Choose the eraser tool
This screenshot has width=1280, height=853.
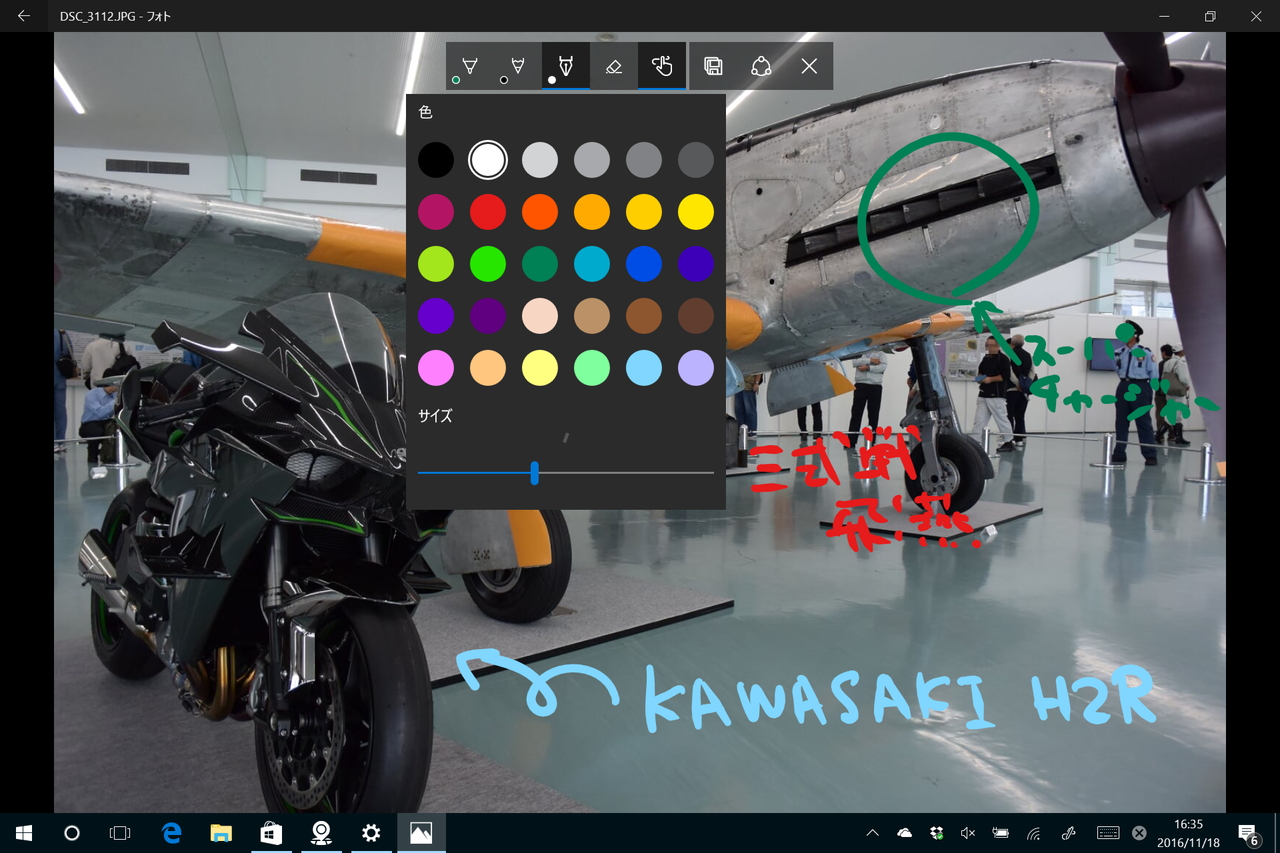click(614, 66)
